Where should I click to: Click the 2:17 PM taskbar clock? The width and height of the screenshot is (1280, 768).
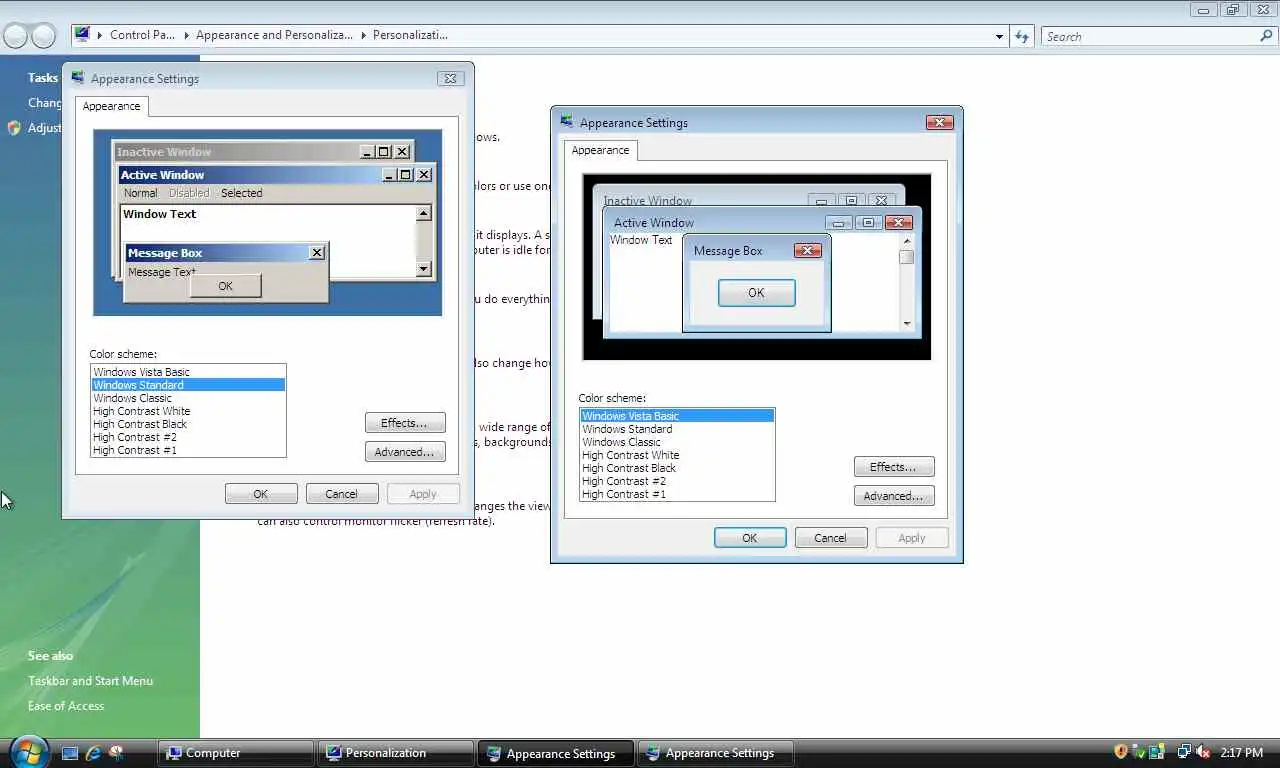tap(1241, 752)
